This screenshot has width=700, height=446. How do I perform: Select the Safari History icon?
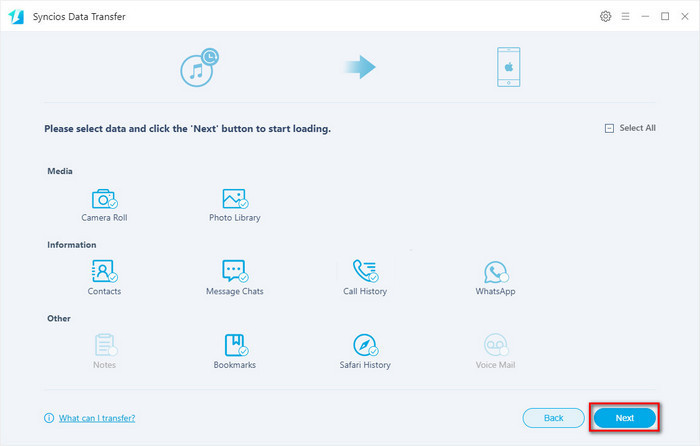366,345
